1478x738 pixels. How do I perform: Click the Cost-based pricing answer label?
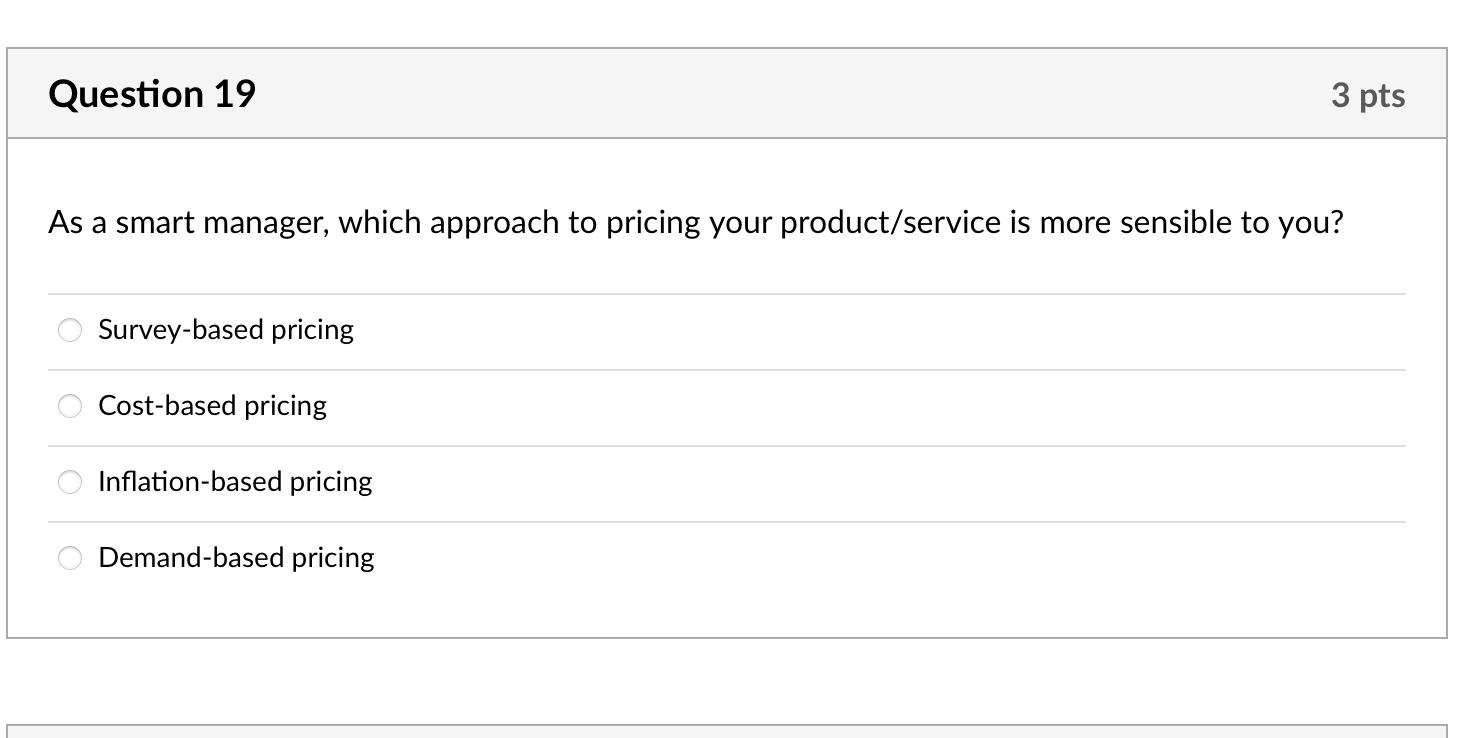tap(212, 406)
